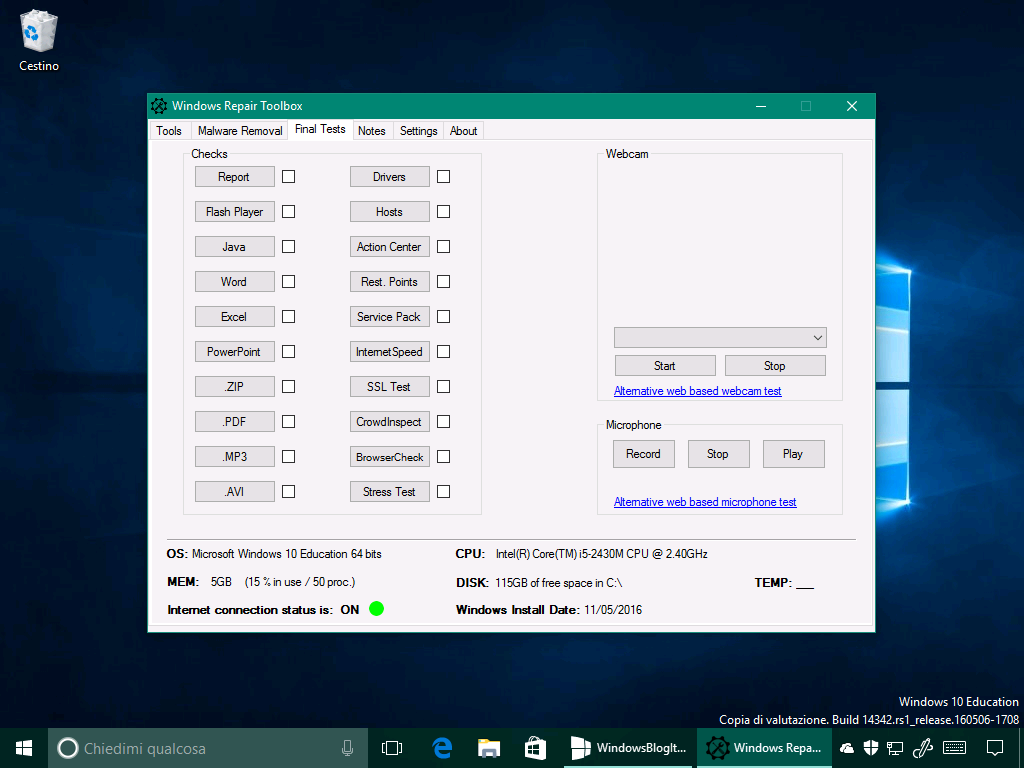Mark the Action Center checkbox
This screenshot has width=1024, height=768.
(x=443, y=247)
